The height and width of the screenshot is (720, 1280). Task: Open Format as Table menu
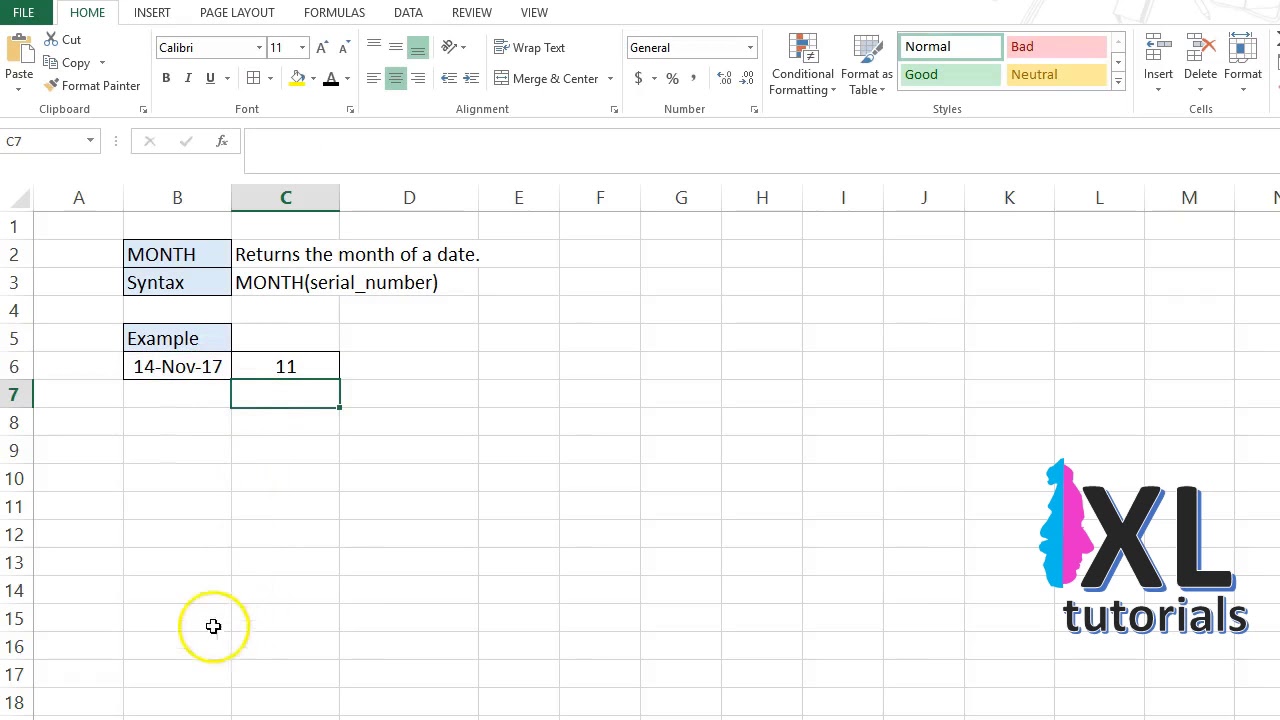click(x=866, y=65)
